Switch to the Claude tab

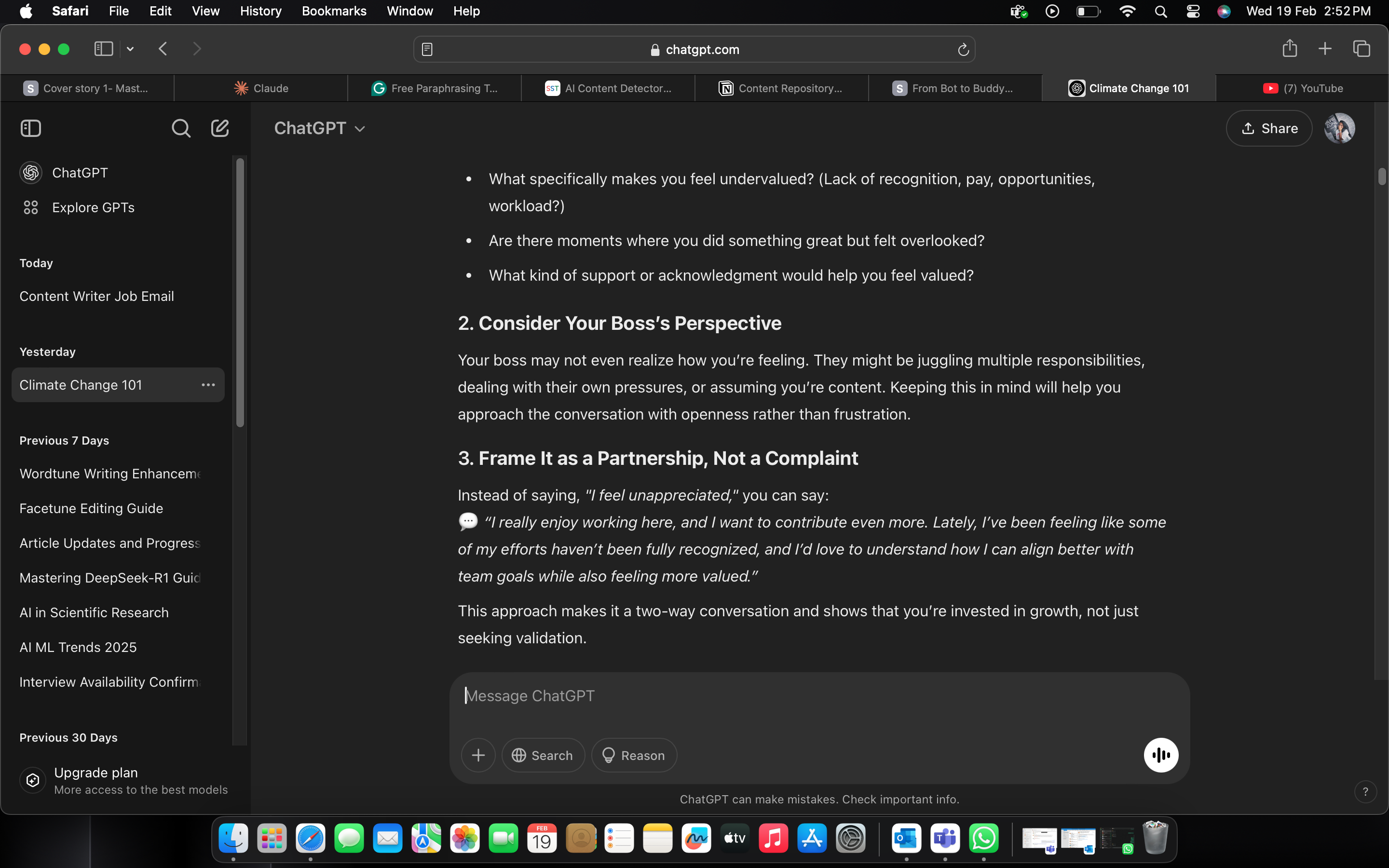tap(261, 88)
